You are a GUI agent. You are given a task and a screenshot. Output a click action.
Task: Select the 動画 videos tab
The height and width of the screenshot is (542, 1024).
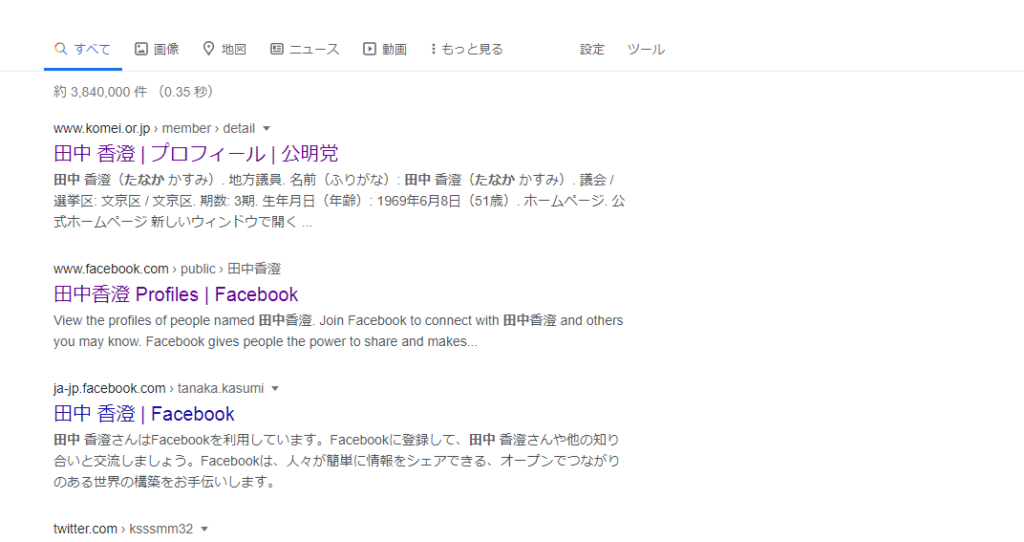click(393, 49)
